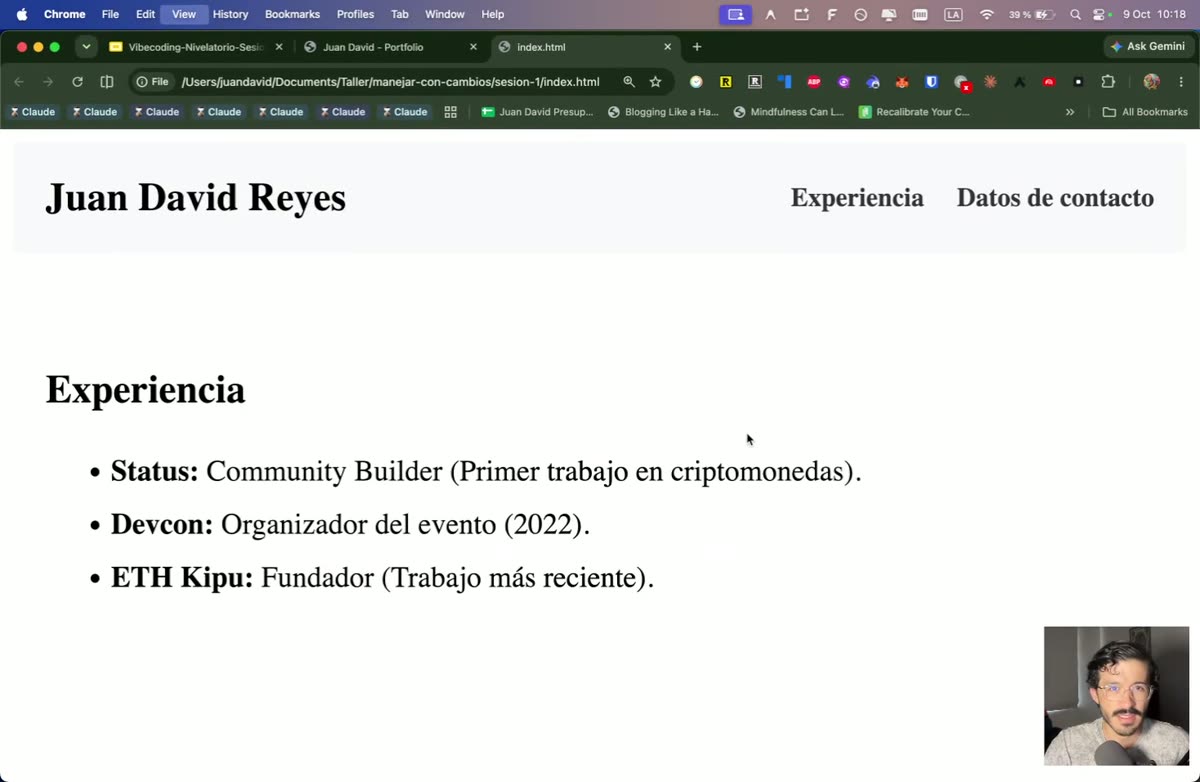This screenshot has width=1200, height=782.
Task: Open the Blogging Like a Ha... bookmark
Action: pyautogui.click(x=663, y=112)
